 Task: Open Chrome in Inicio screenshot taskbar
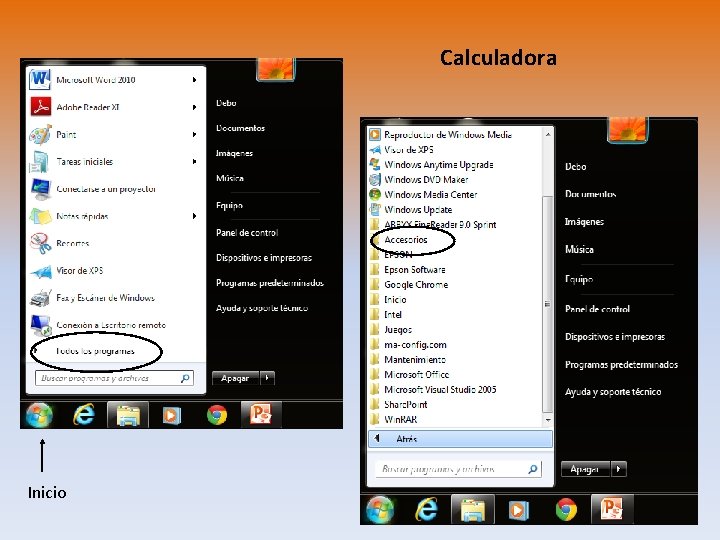216,415
